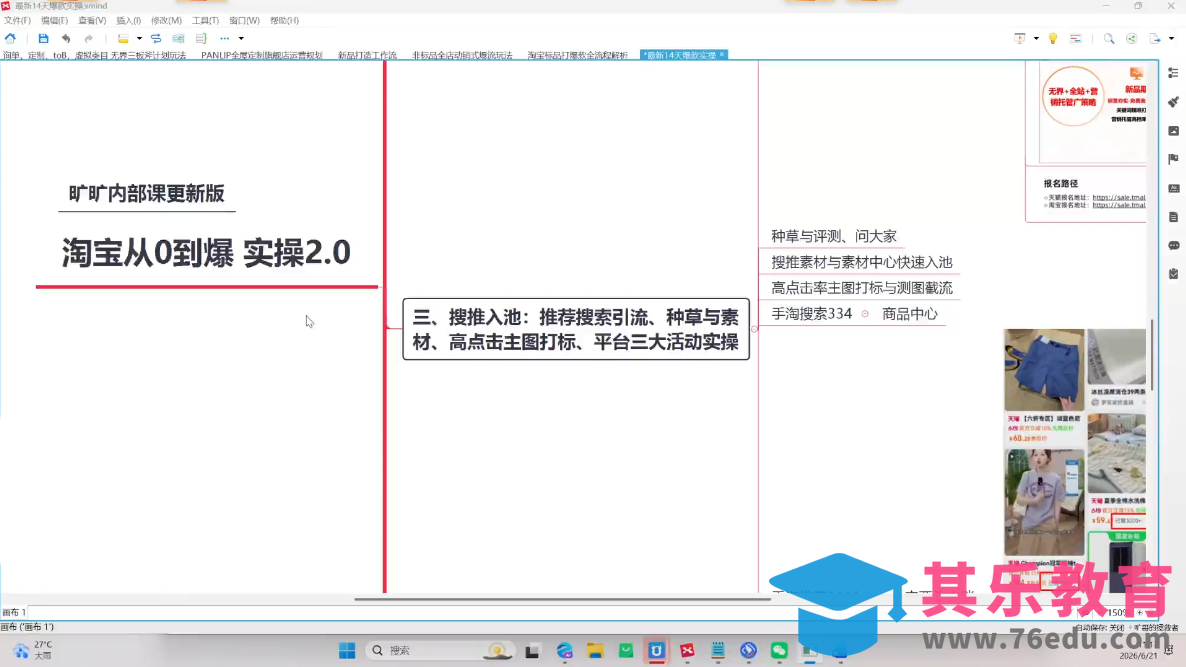Switch to 非标品全店动销式爆流玩法 tab

tap(462, 55)
